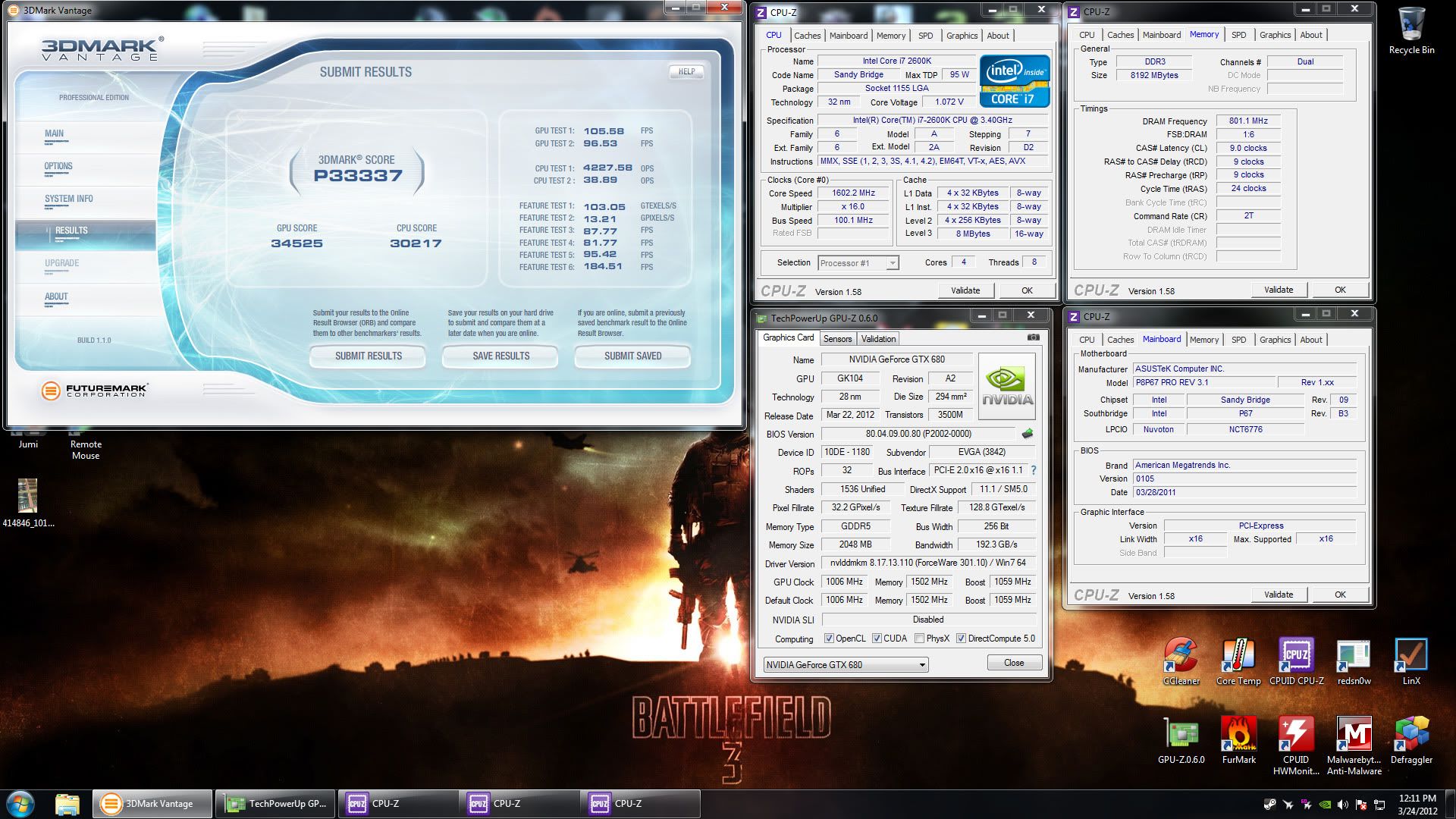Toggle the PhysX checkbox in GPU-Z
The height and width of the screenshot is (819, 1456).
tap(919, 639)
